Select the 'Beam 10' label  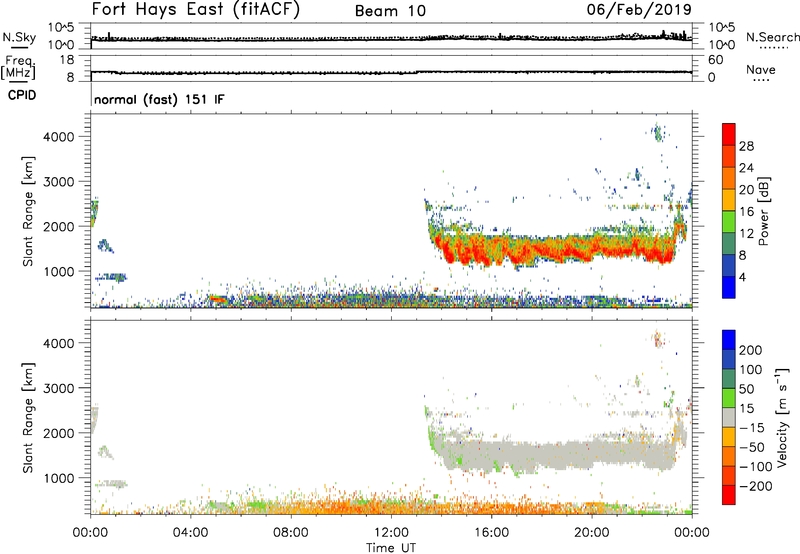click(x=390, y=11)
